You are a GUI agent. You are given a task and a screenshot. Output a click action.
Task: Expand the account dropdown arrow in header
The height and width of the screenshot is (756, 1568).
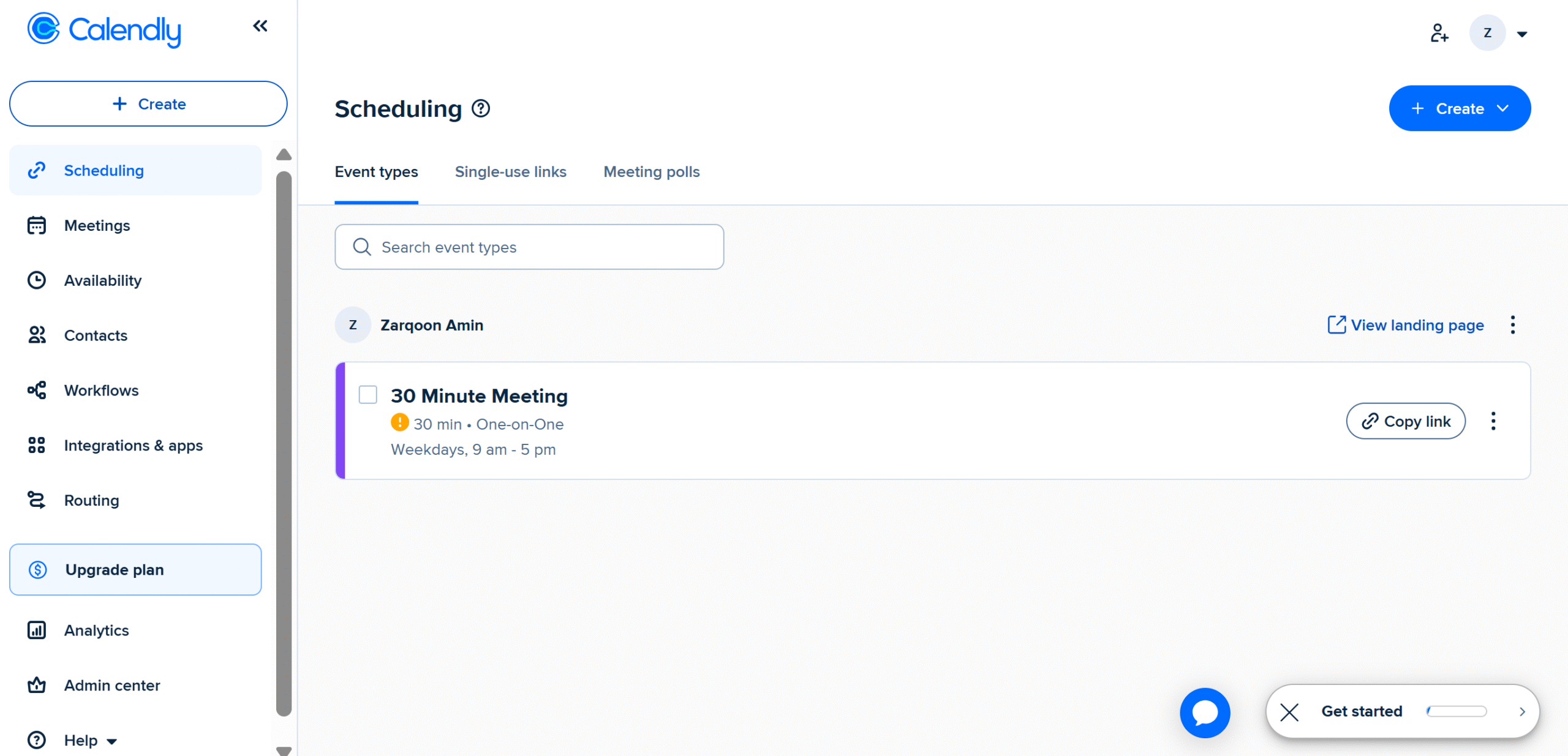coord(1522,34)
